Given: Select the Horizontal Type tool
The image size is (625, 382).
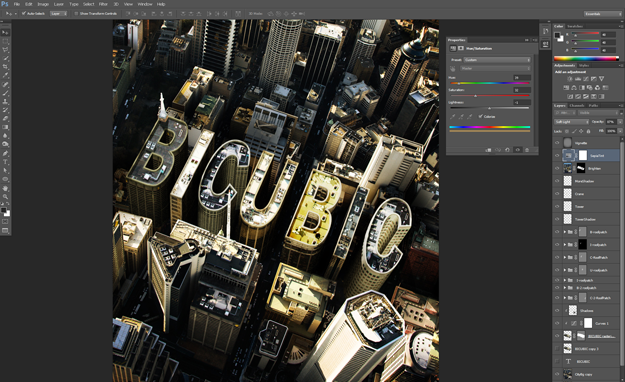Looking at the screenshot, I should (5, 162).
